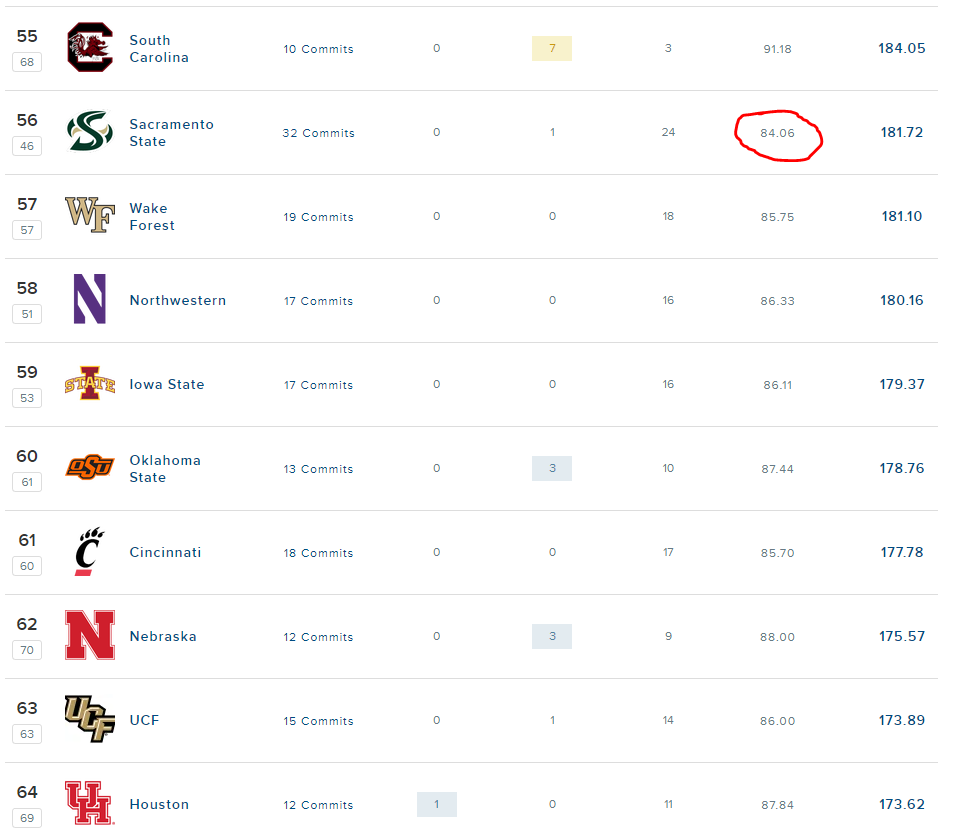The width and height of the screenshot is (953, 828).
Task: Open the Wake Forest logo
Action: (x=90, y=215)
